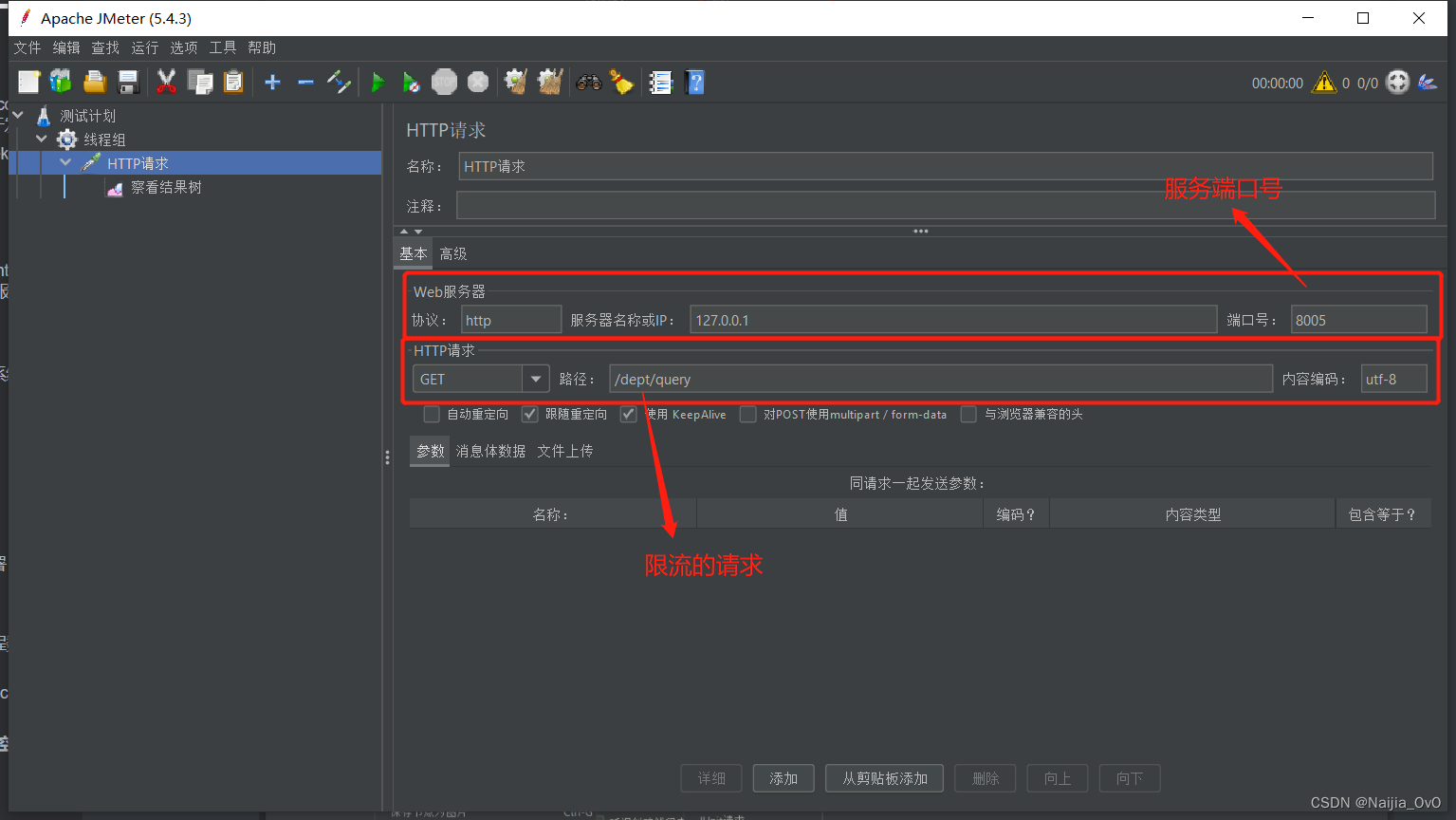Click the Paste clipboard icon

coord(233,83)
